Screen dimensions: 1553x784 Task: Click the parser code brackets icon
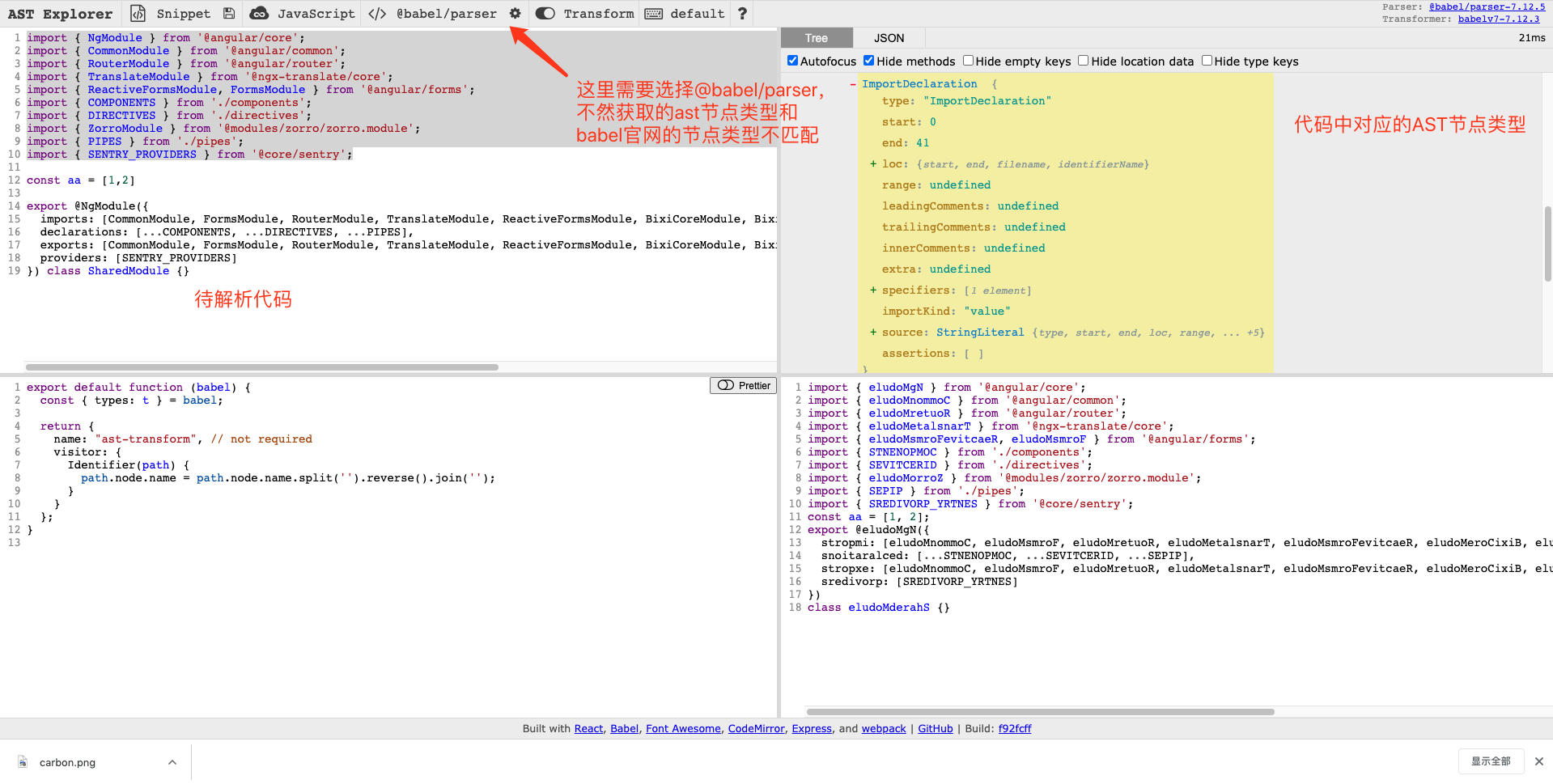377,13
